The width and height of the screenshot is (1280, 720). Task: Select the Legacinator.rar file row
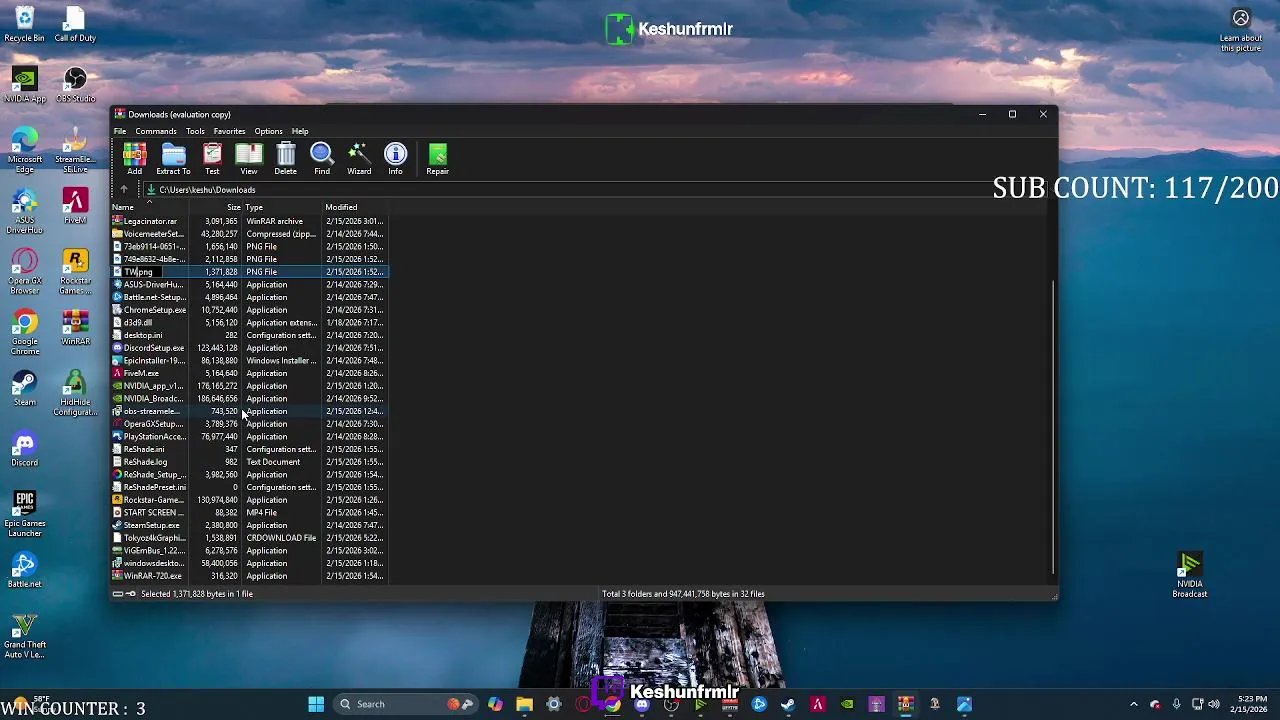(248, 221)
